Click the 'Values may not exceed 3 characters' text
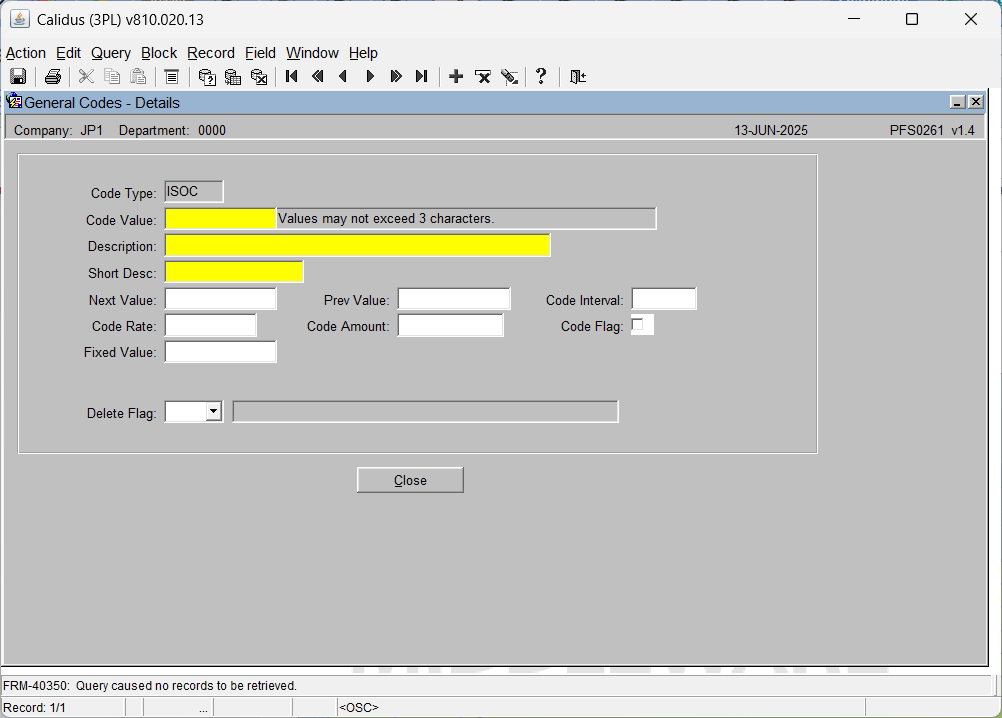 pyautogui.click(x=386, y=218)
